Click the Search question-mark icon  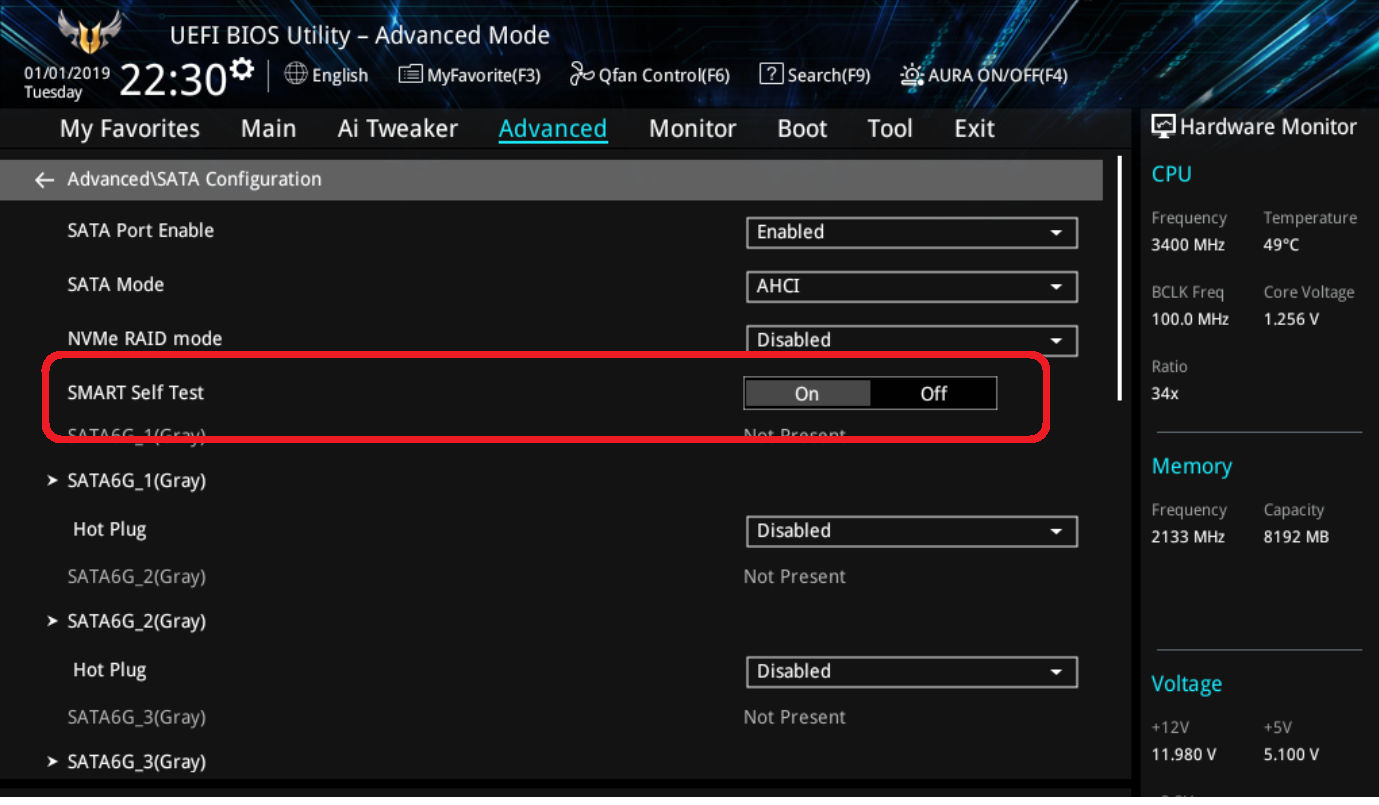(771, 74)
